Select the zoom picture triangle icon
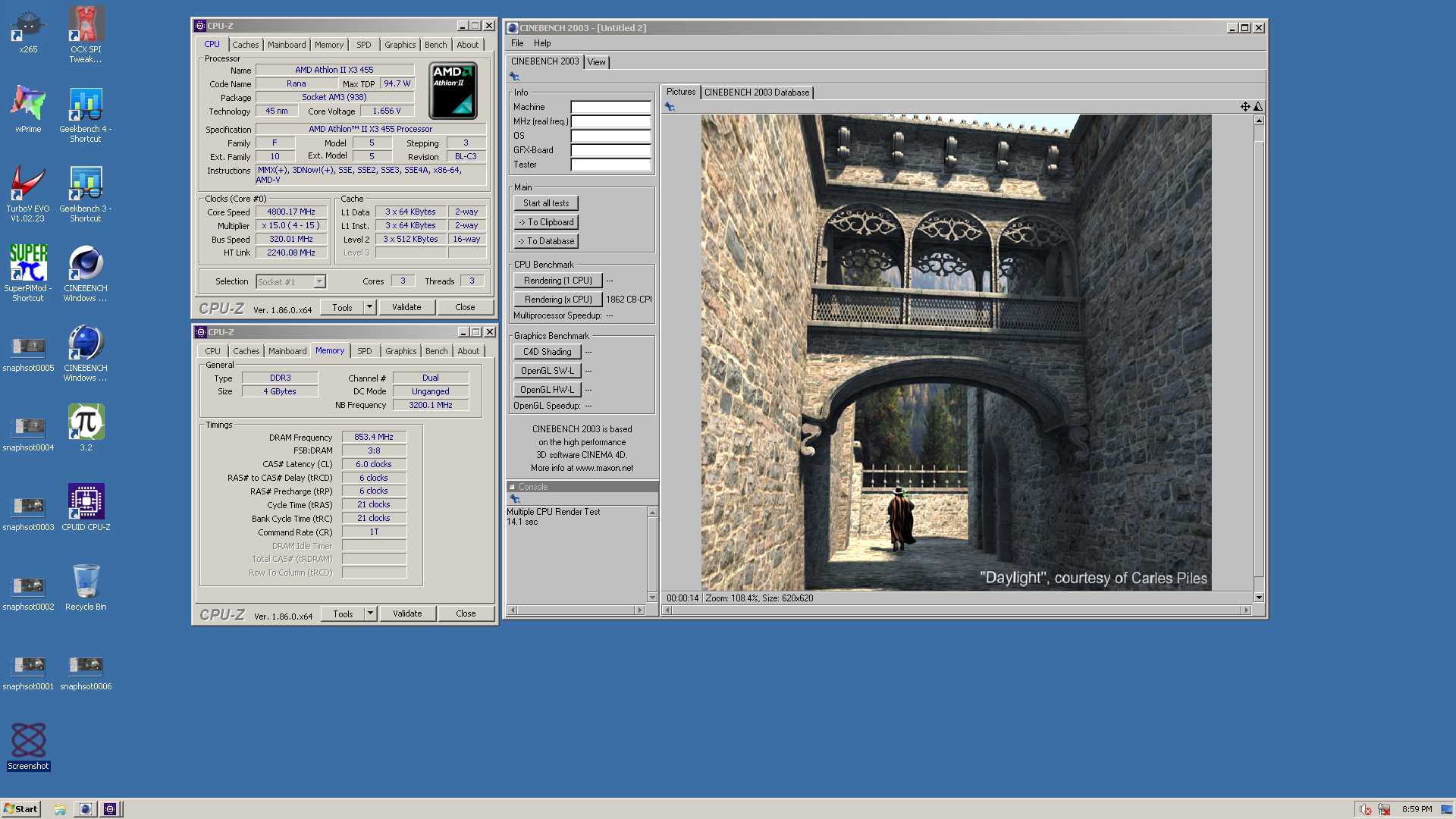Viewport: 1456px width, 819px height. pos(1258,107)
